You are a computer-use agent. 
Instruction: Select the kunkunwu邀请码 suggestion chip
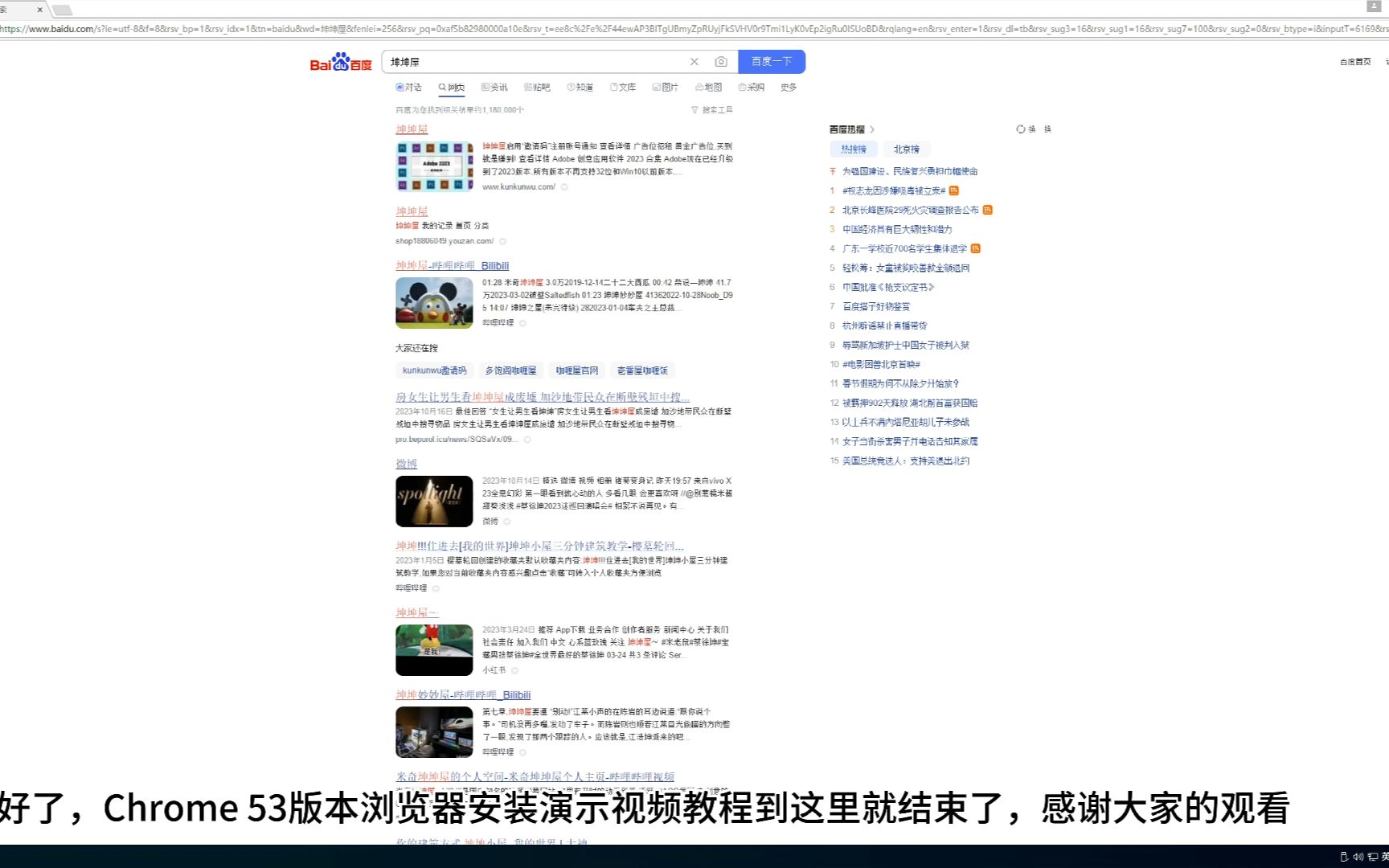click(x=434, y=371)
